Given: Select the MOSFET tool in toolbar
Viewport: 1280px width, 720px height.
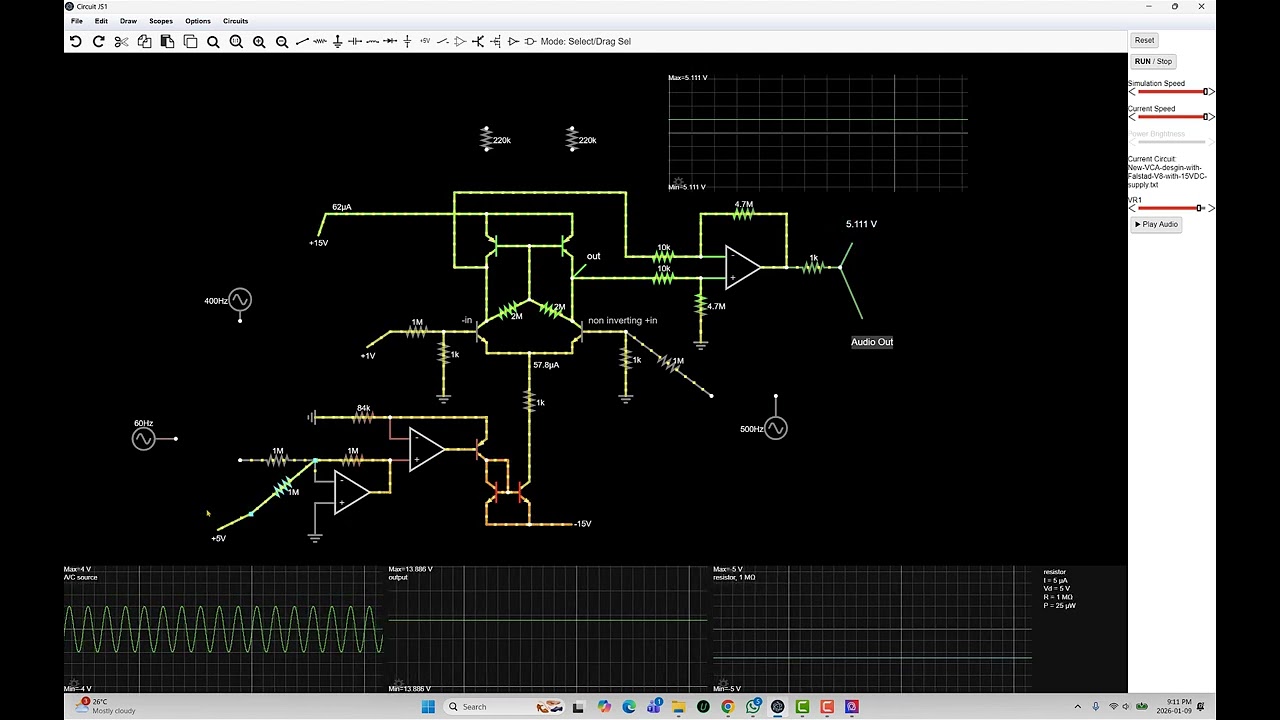Looking at the screenshot, I should pyautogui.click(x=495, y=41).
